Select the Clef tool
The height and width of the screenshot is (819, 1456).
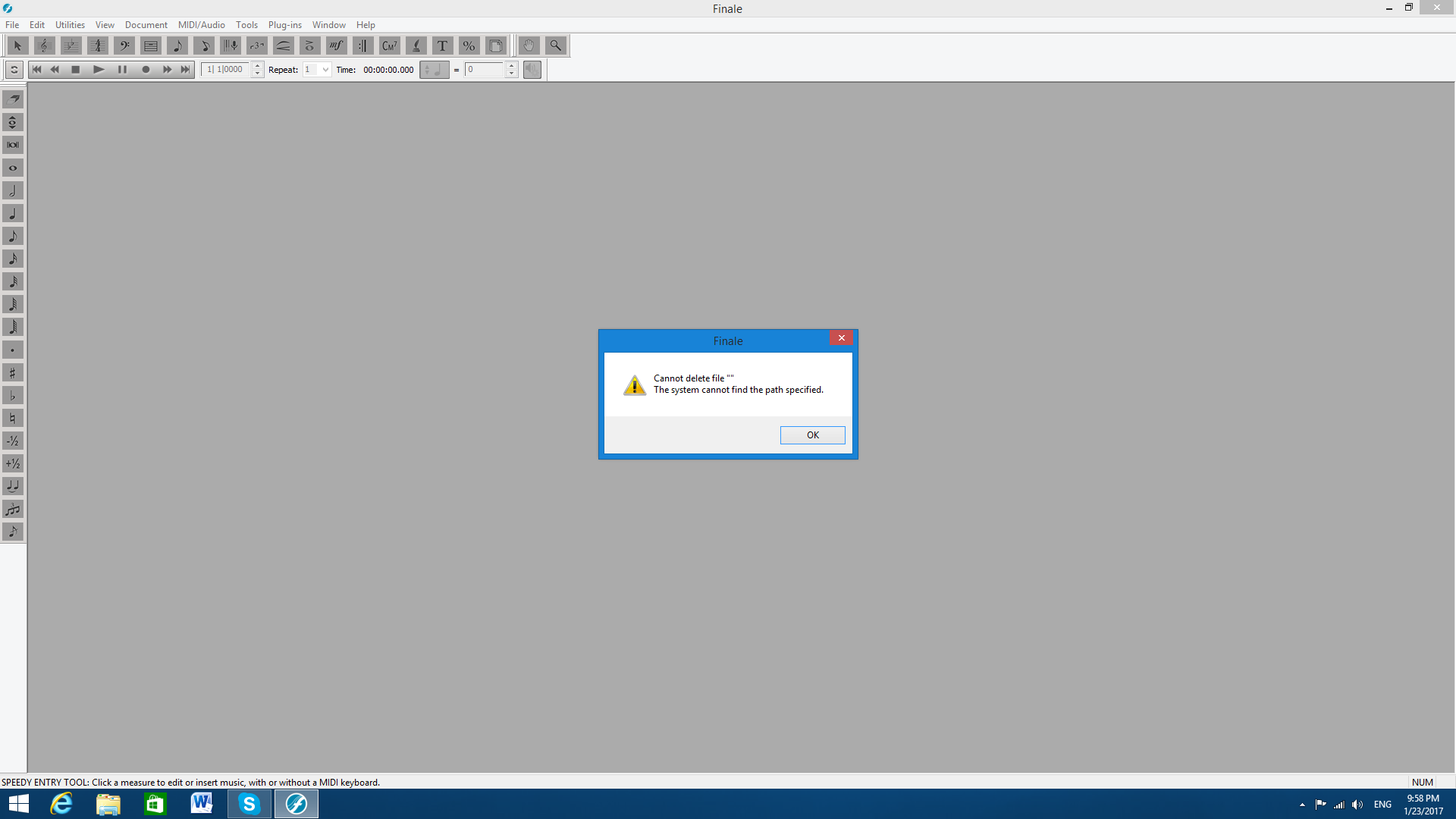124,45
